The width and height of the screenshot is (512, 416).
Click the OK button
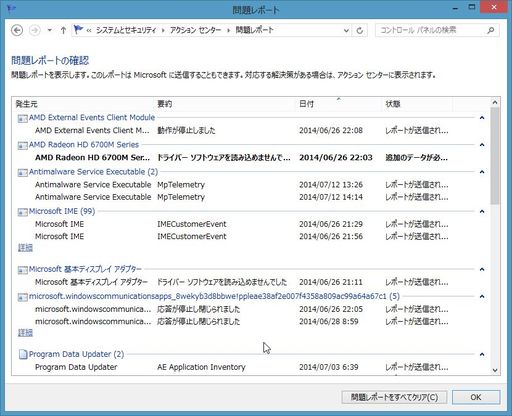[x=476, y=397]
